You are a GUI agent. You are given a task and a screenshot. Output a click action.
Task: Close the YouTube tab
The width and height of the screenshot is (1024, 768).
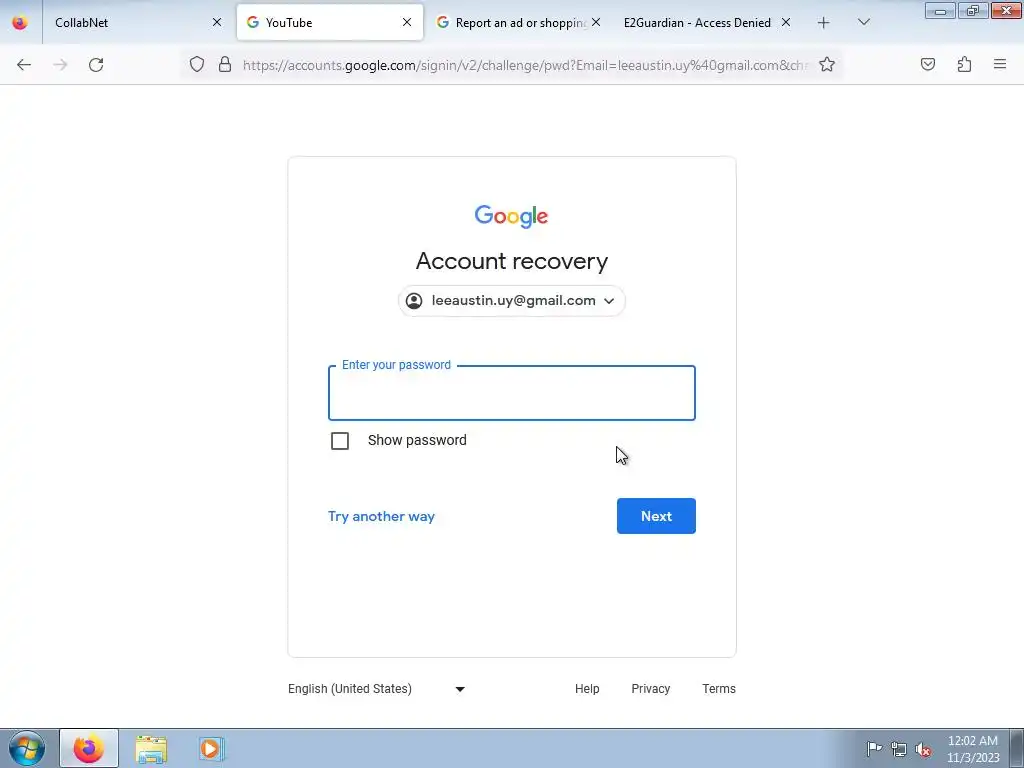coord(407,22)
